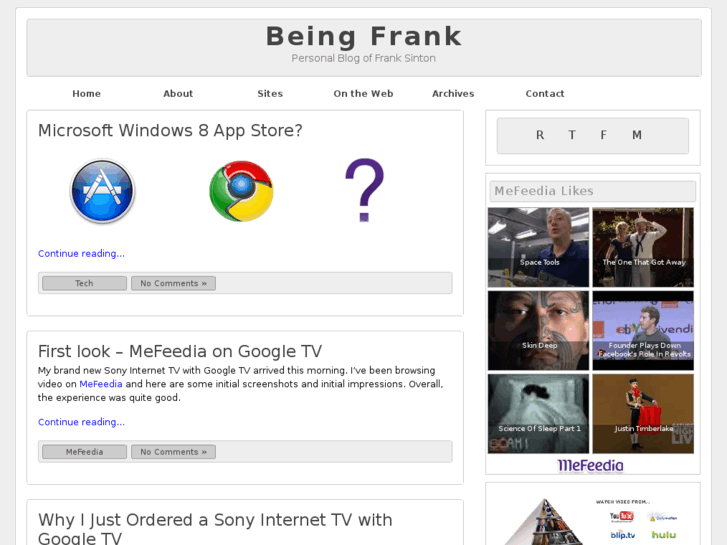Open No Comments for the Windows 8 post

[173, 283]
